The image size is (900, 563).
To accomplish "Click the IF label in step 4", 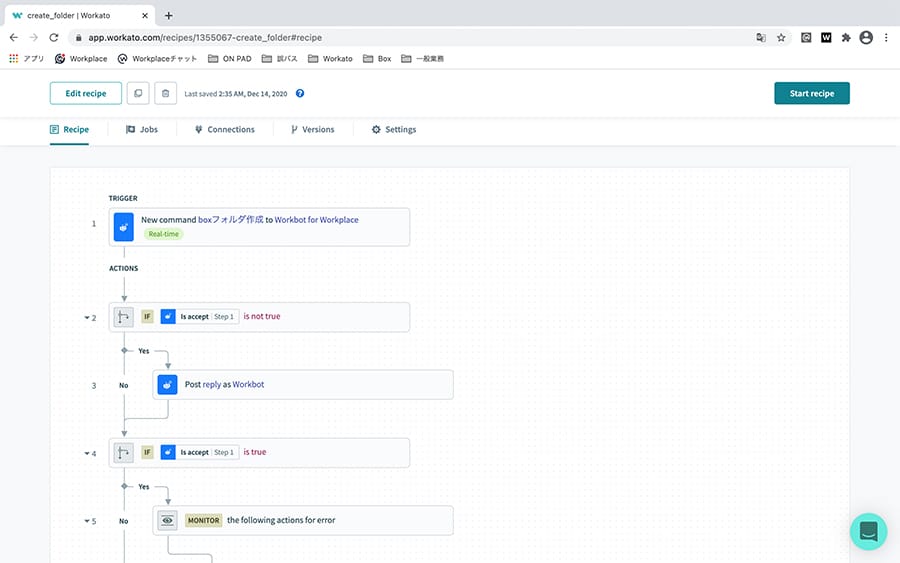I will click(x=148, y=452).
